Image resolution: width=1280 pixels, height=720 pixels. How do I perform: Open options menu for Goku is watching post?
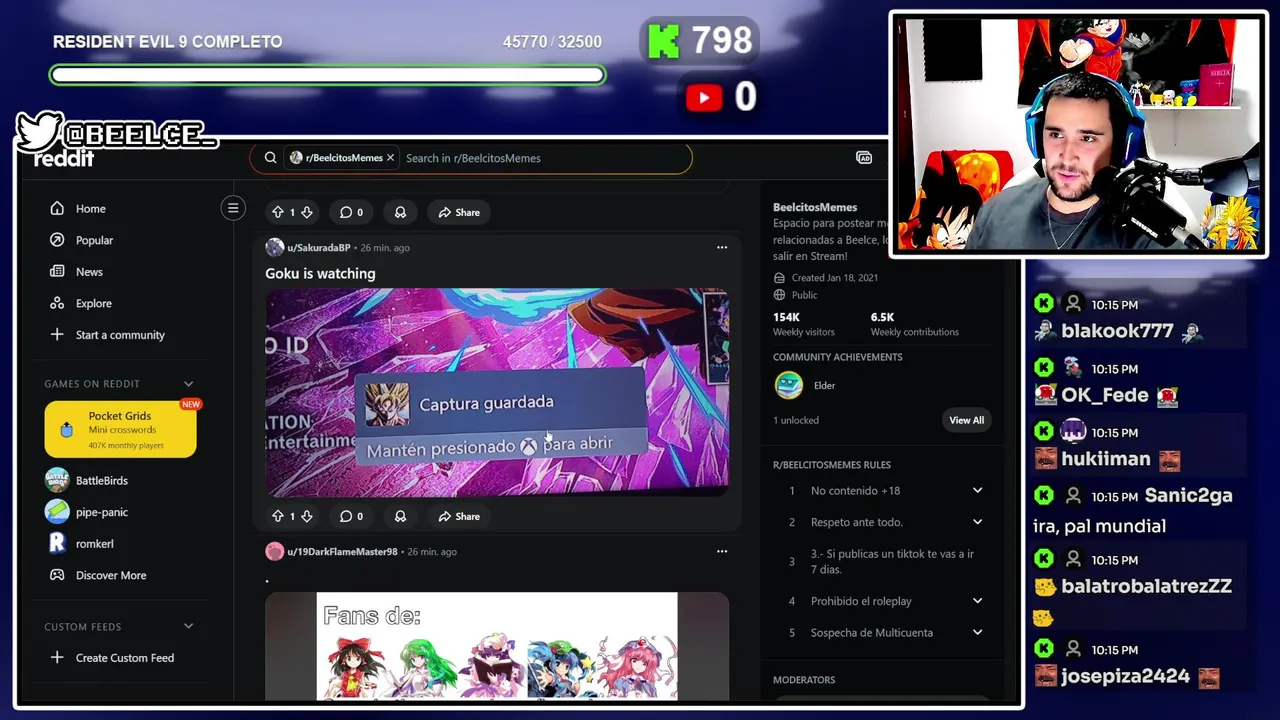click(722, 247)
